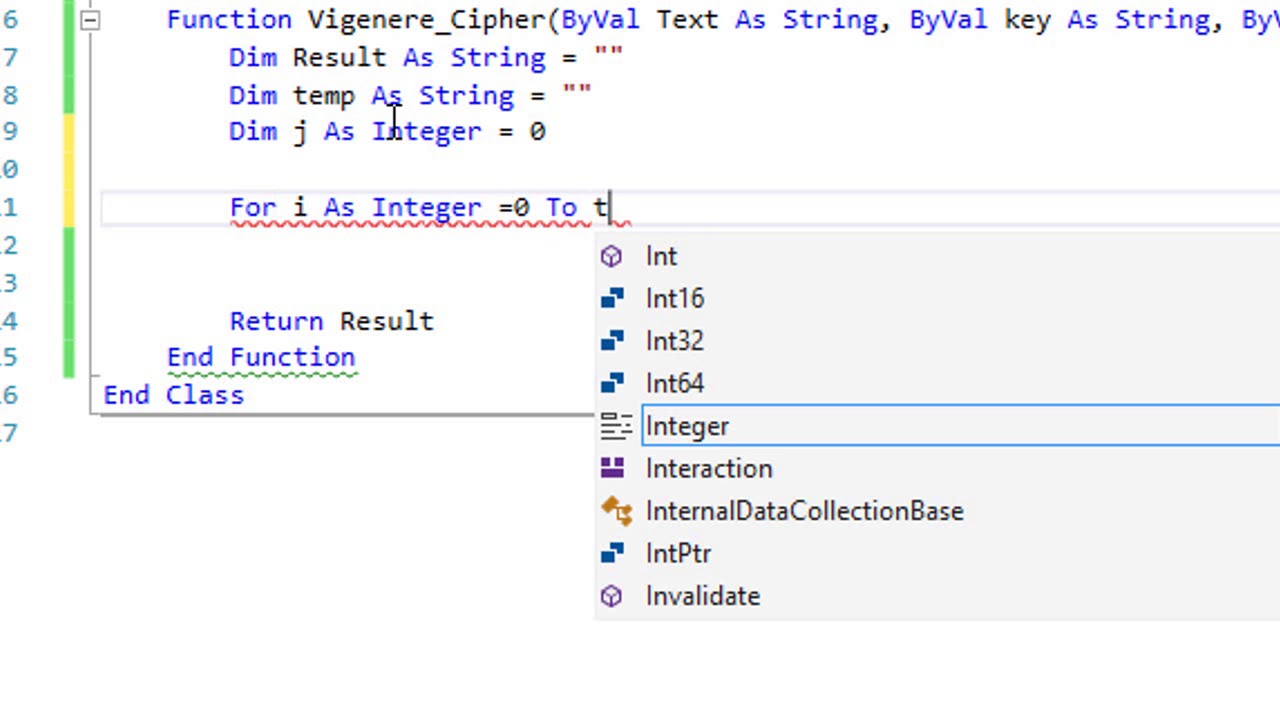Click the InternalDataCollectionBase class icon
The width and height of the screenshot is (1280, 720).
[615, 511]
